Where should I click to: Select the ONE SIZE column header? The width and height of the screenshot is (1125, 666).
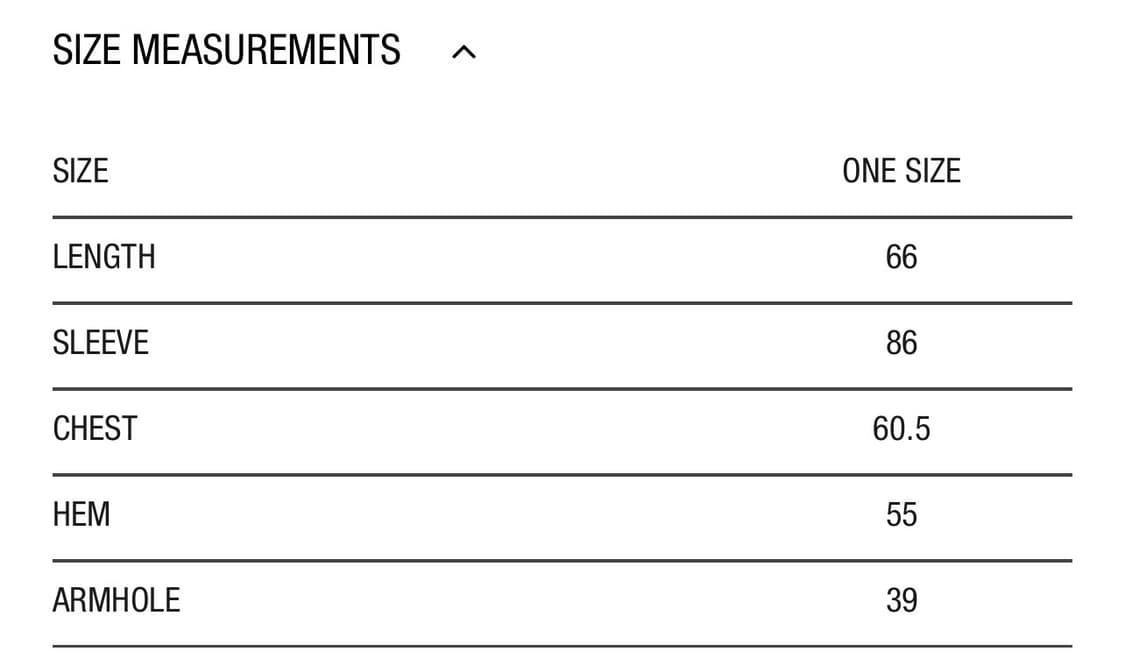click(901, 171)
